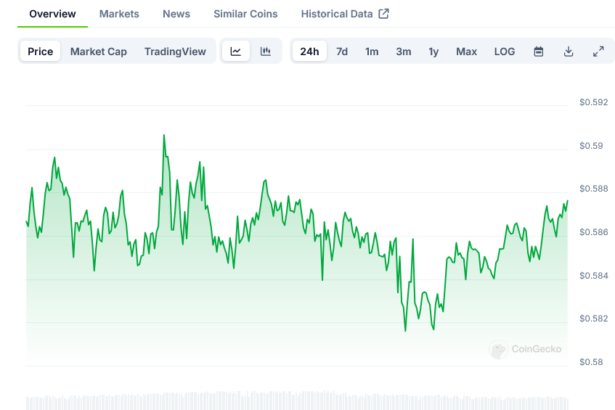Click the CoinGecko watermark logo

[525, 349]
